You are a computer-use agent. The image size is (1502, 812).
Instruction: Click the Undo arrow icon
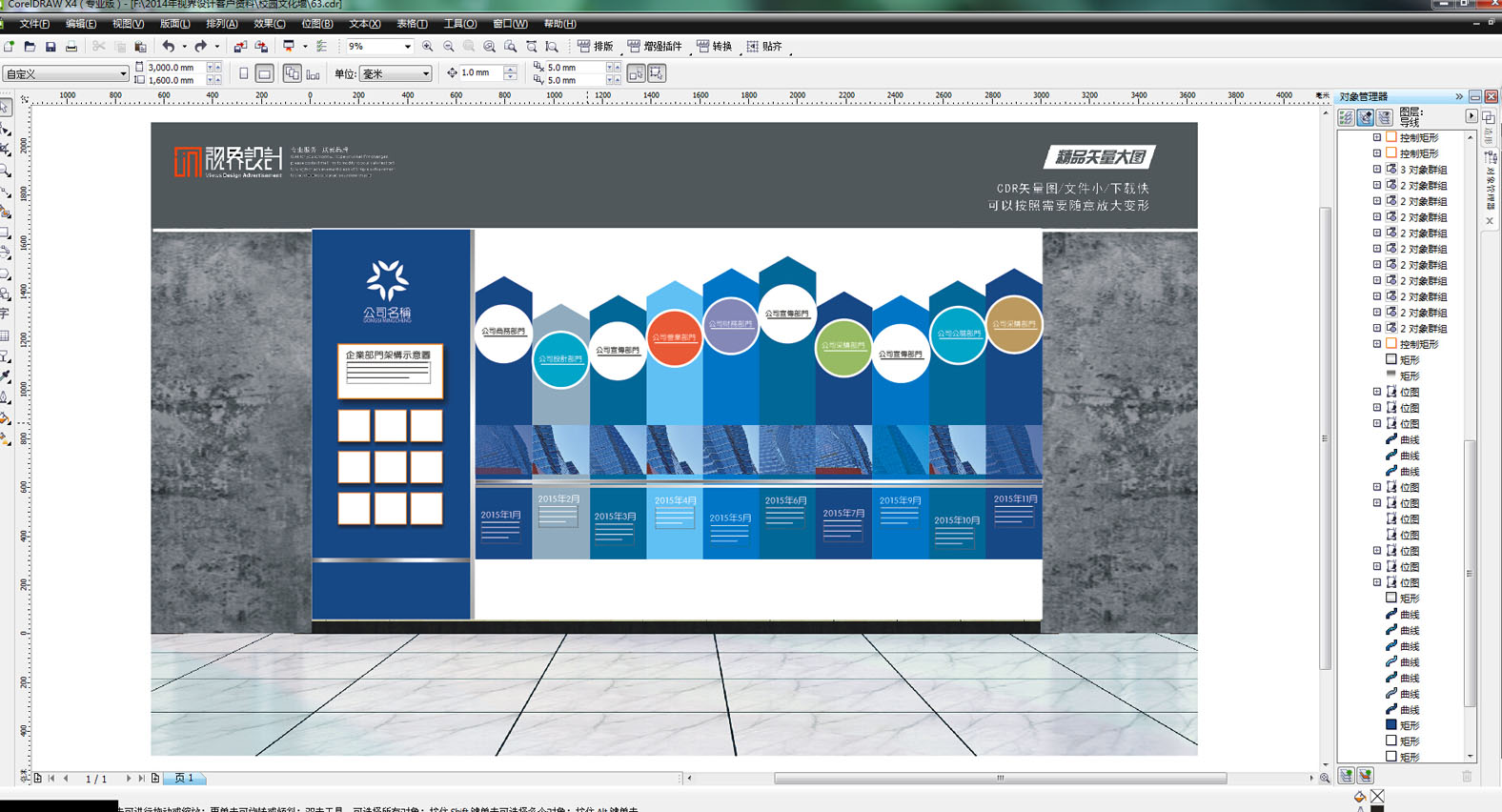pos(169,46)
